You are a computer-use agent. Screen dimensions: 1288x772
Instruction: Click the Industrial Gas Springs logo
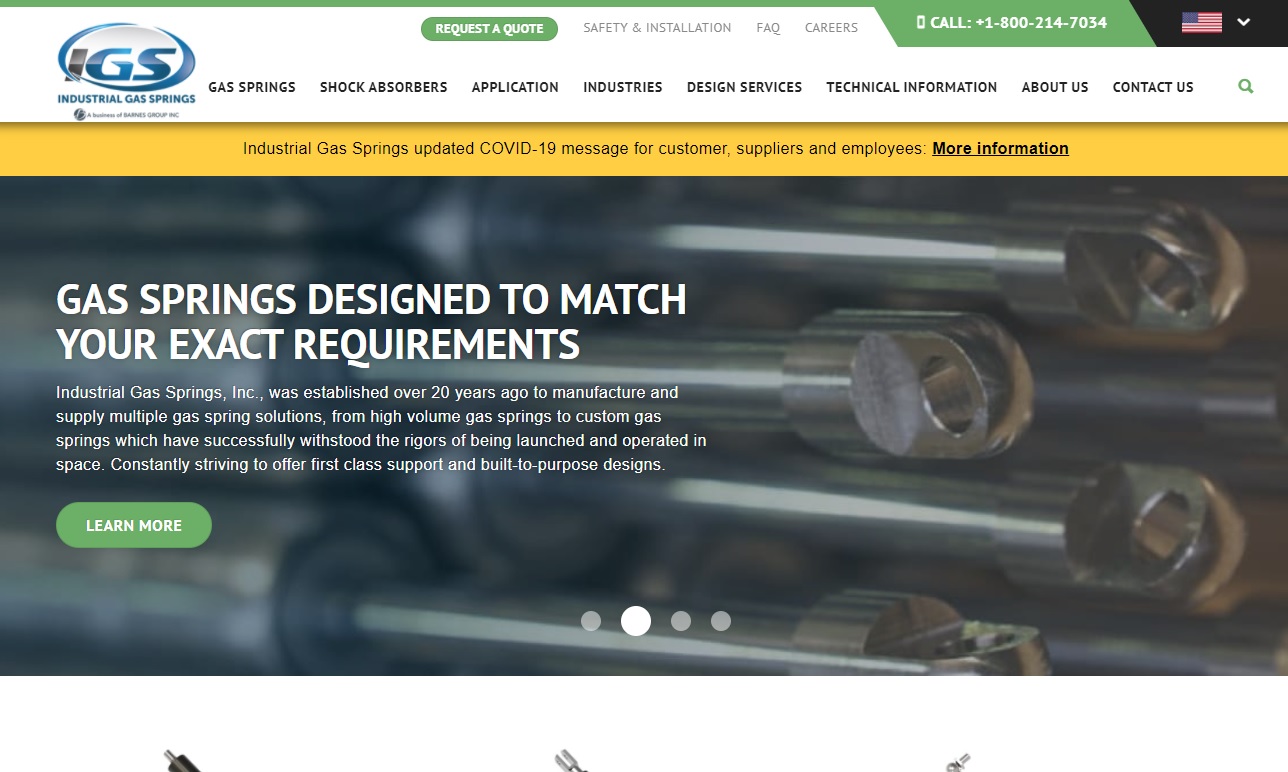coord(125,65)
